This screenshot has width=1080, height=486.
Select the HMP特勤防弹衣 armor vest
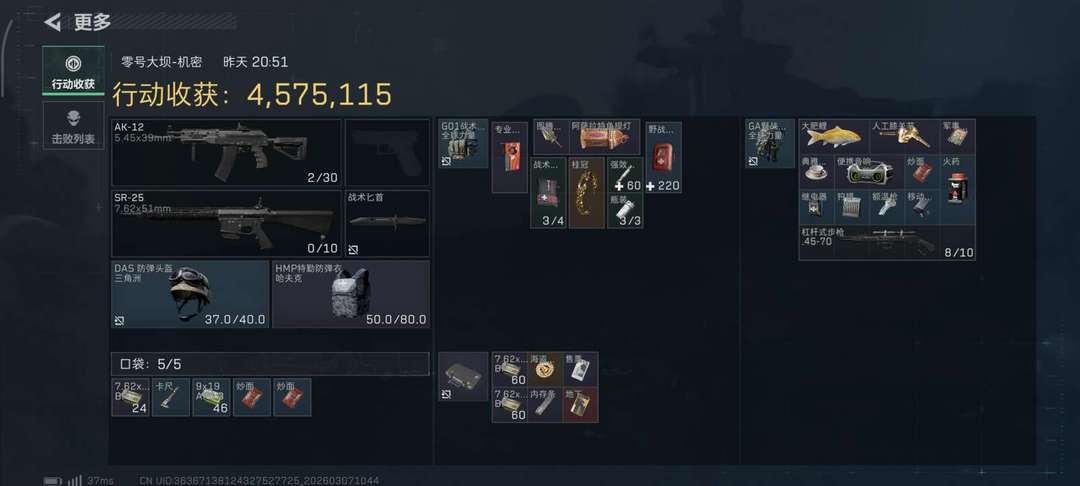[x=351, y=294]
